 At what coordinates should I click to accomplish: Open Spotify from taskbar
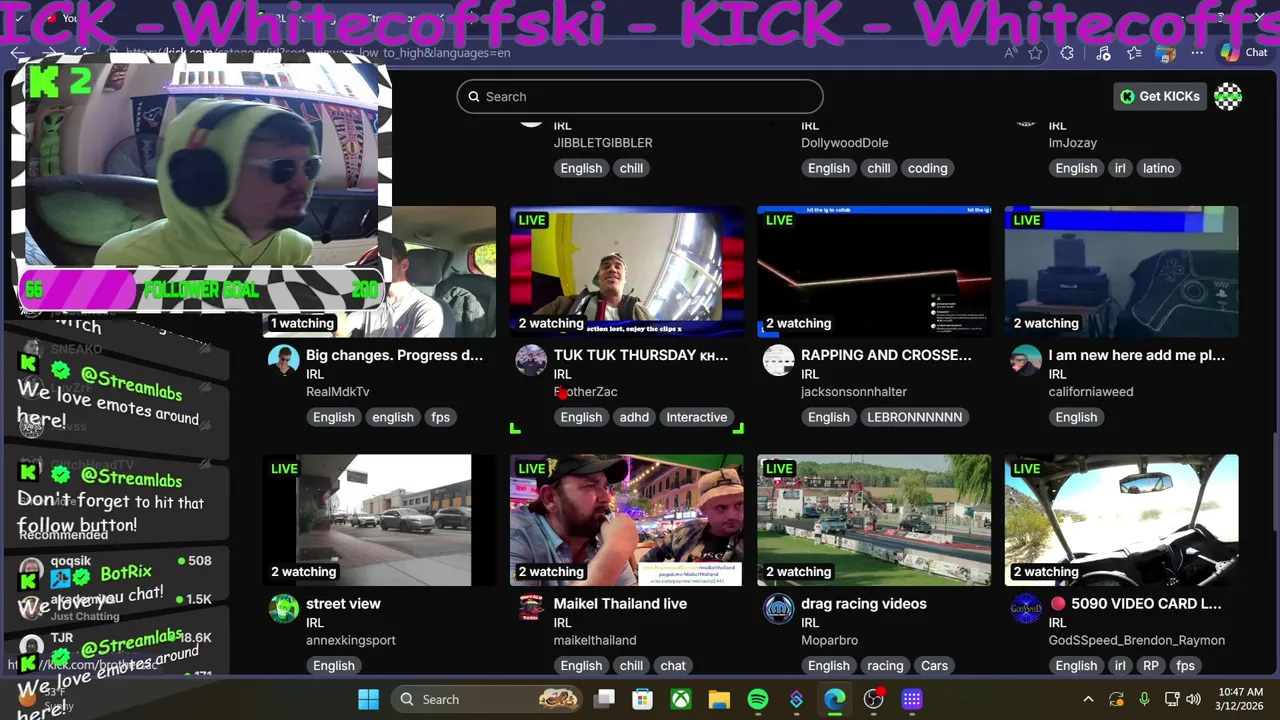point(758,699)
